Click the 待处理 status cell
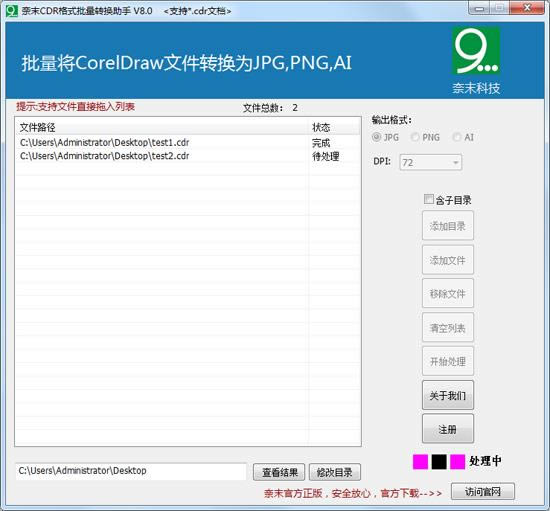This screenshot has width=550, height=511. [x=326, y=156]
